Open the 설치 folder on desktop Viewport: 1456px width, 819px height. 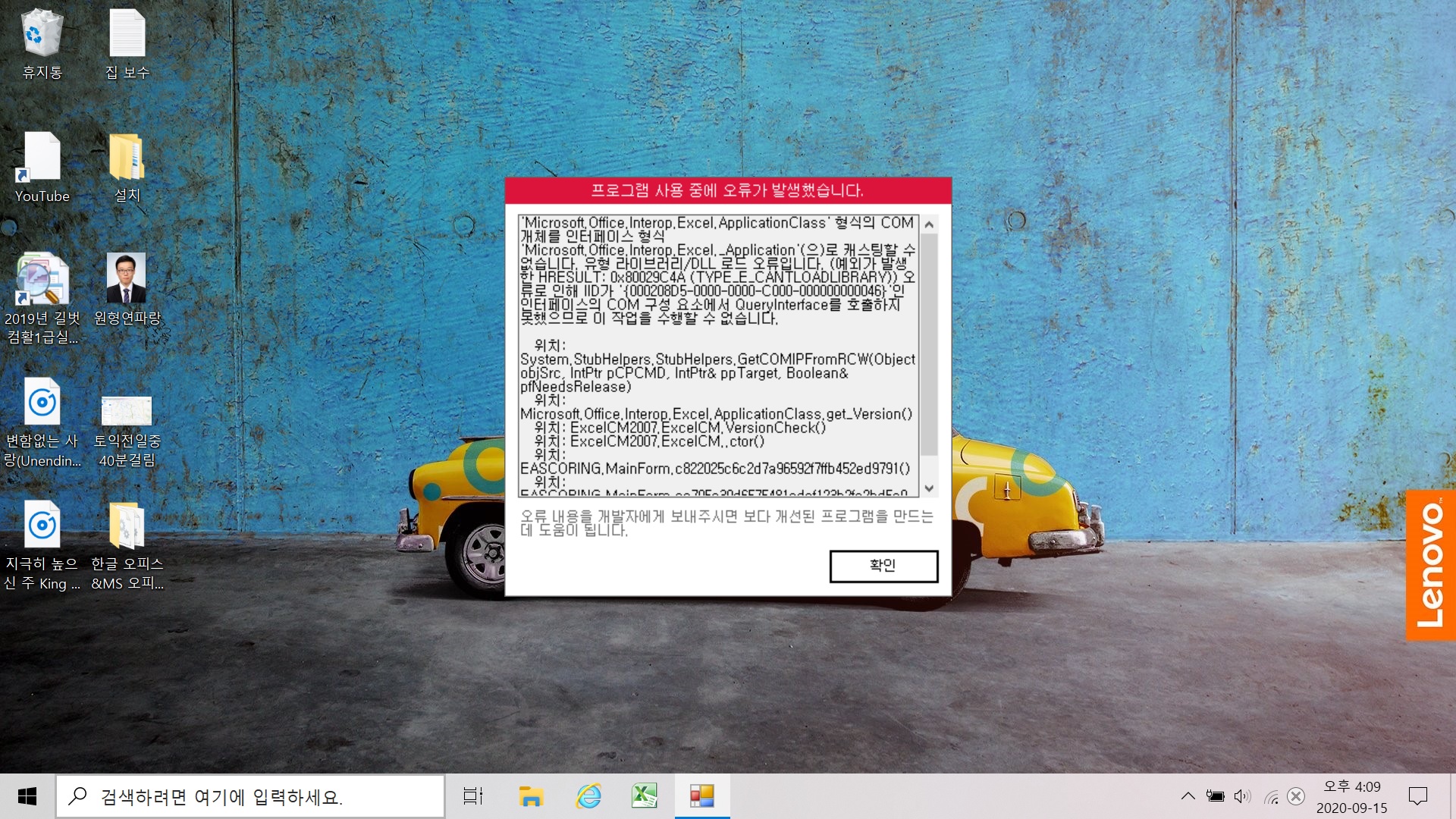click(x=127, y=157)
